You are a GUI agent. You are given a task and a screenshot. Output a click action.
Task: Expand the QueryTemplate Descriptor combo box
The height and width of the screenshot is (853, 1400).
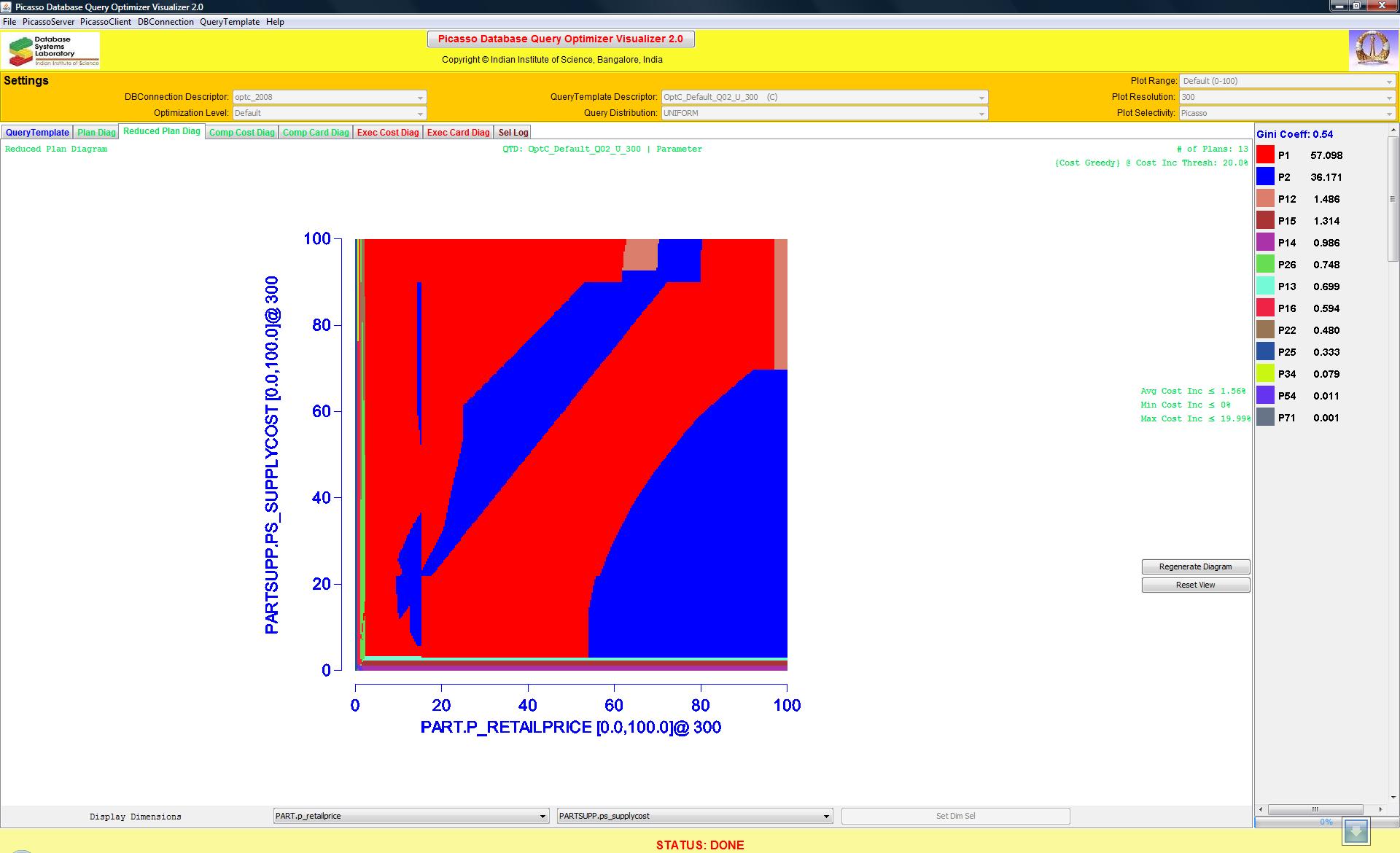pos(824,97)
